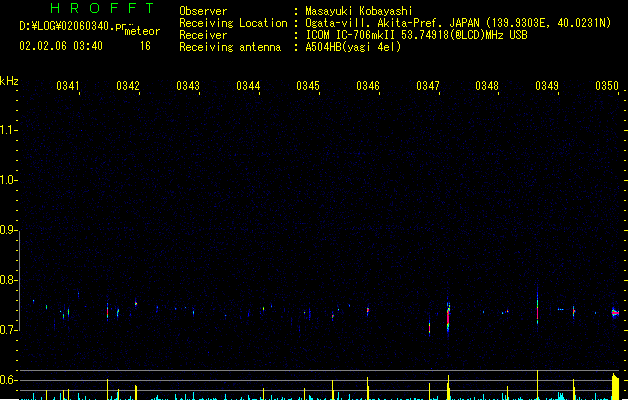Screen dimensions: 629x400
Task: Click the strong red meteor echo just after 0347
Action: pyautogui.click(x=448, y=316)
